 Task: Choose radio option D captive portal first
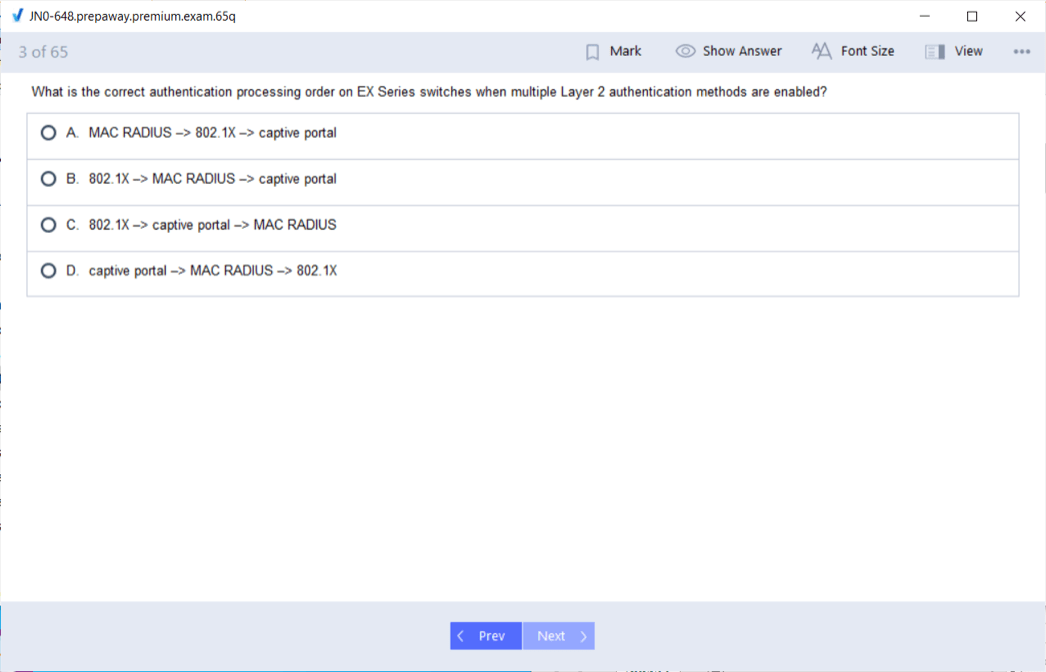(x=48, y=271)
